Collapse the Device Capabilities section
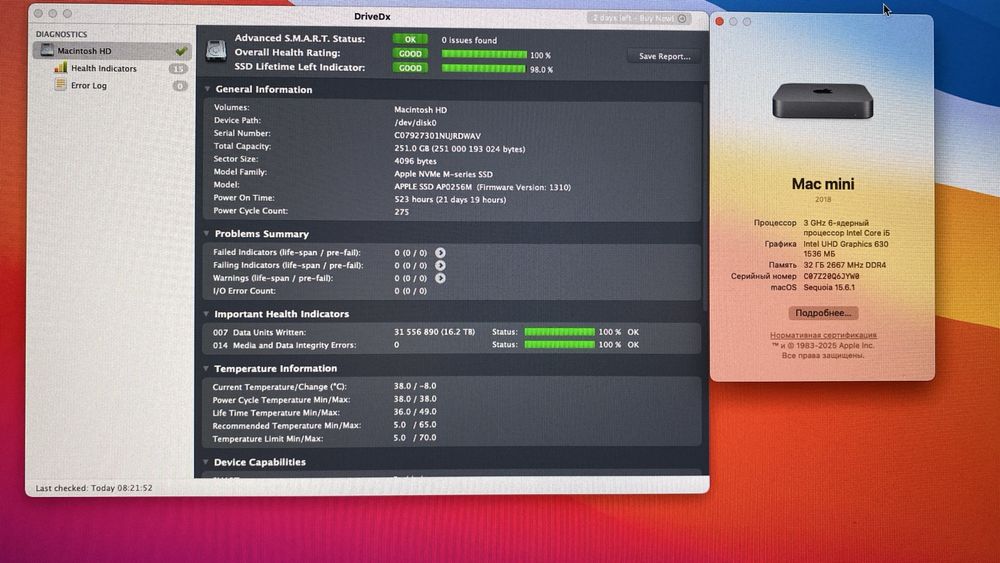1000x563 pixels. pos(205,462)
